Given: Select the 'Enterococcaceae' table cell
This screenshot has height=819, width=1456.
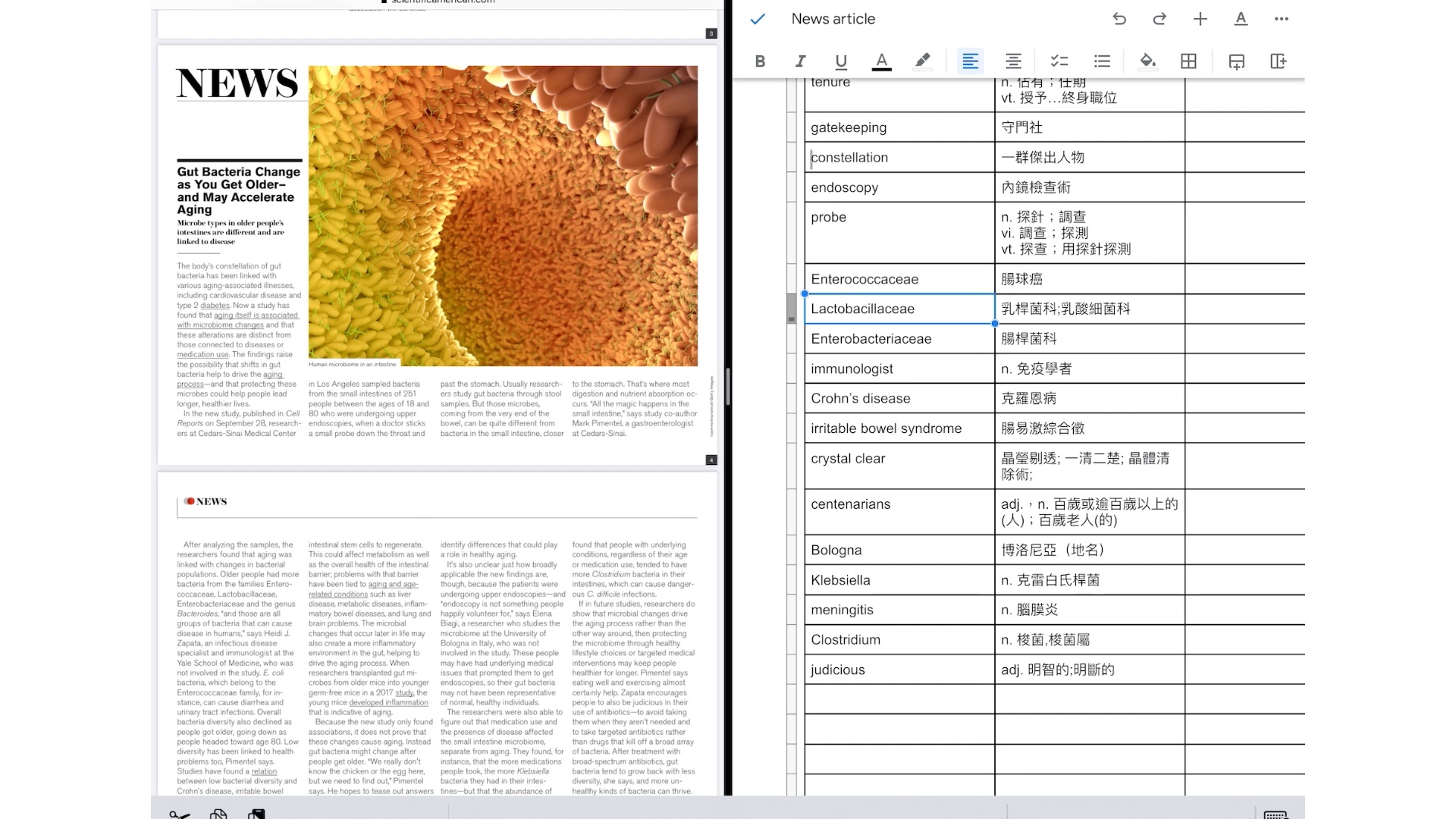Looking at the screenshot, I should [x=899, y=279].
